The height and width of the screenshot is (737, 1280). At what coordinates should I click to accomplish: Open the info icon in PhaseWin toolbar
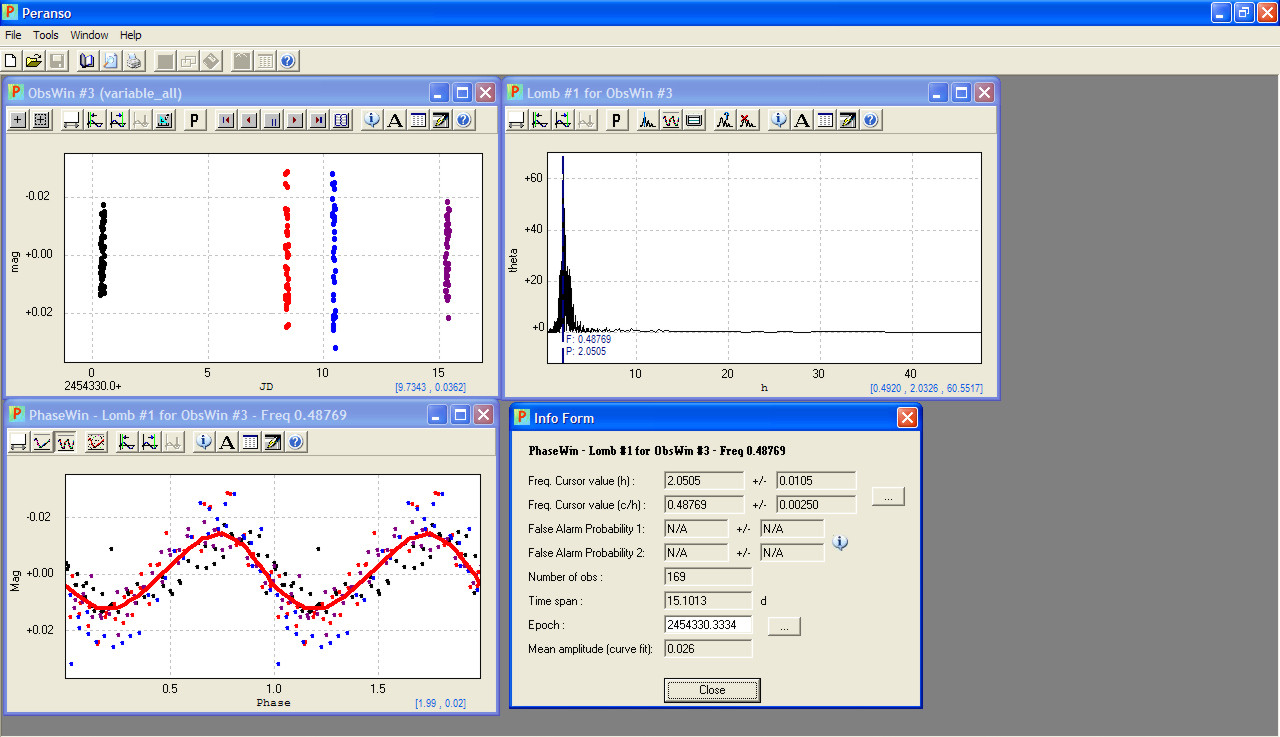pos(204,442)
